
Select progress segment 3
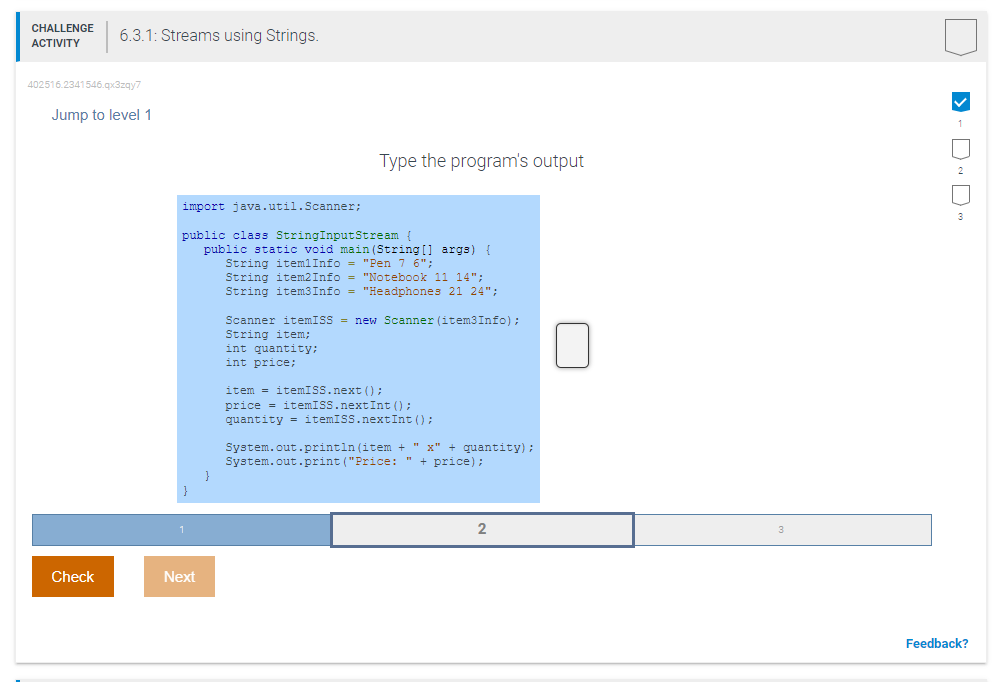(x=782, y=529)
